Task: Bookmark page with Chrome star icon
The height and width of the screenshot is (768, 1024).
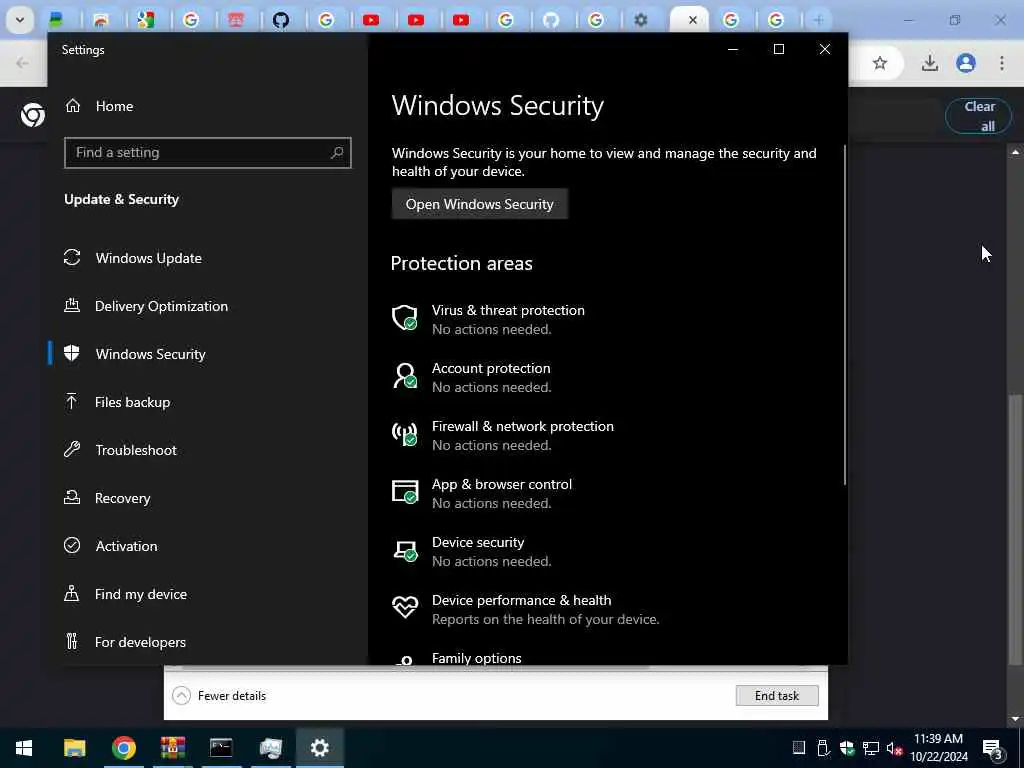Action: 880,63
